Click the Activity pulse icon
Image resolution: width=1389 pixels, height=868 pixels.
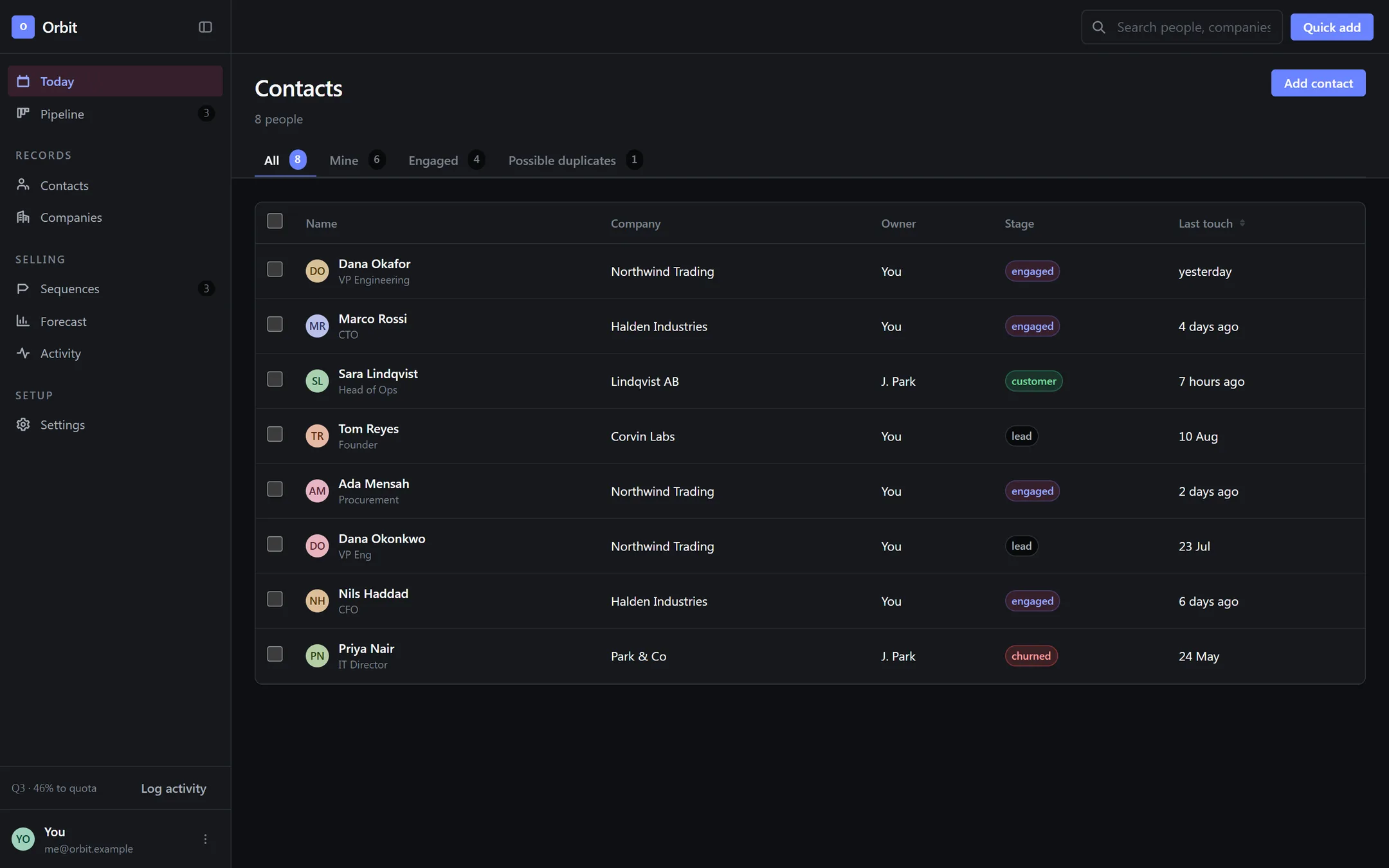tap(23, 353)
